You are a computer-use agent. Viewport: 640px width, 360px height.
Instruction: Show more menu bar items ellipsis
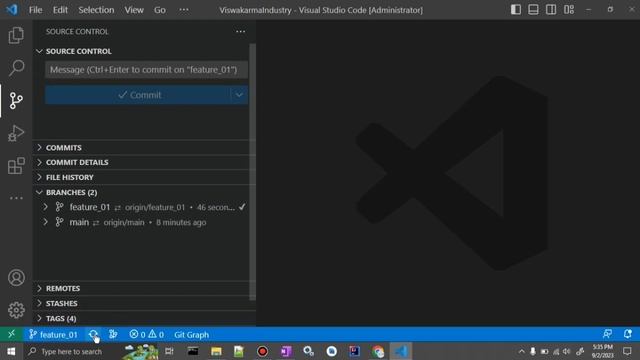pyautogui.click(x=184, y=10)
